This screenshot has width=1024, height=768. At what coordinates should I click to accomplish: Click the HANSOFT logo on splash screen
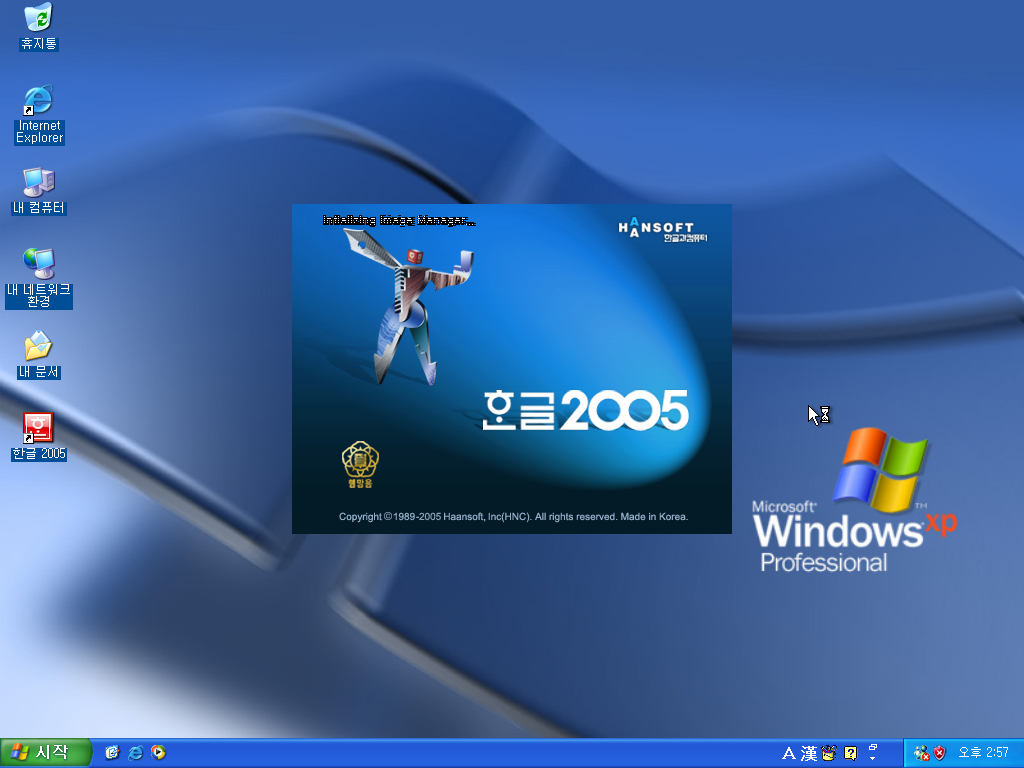click(662, 229)
